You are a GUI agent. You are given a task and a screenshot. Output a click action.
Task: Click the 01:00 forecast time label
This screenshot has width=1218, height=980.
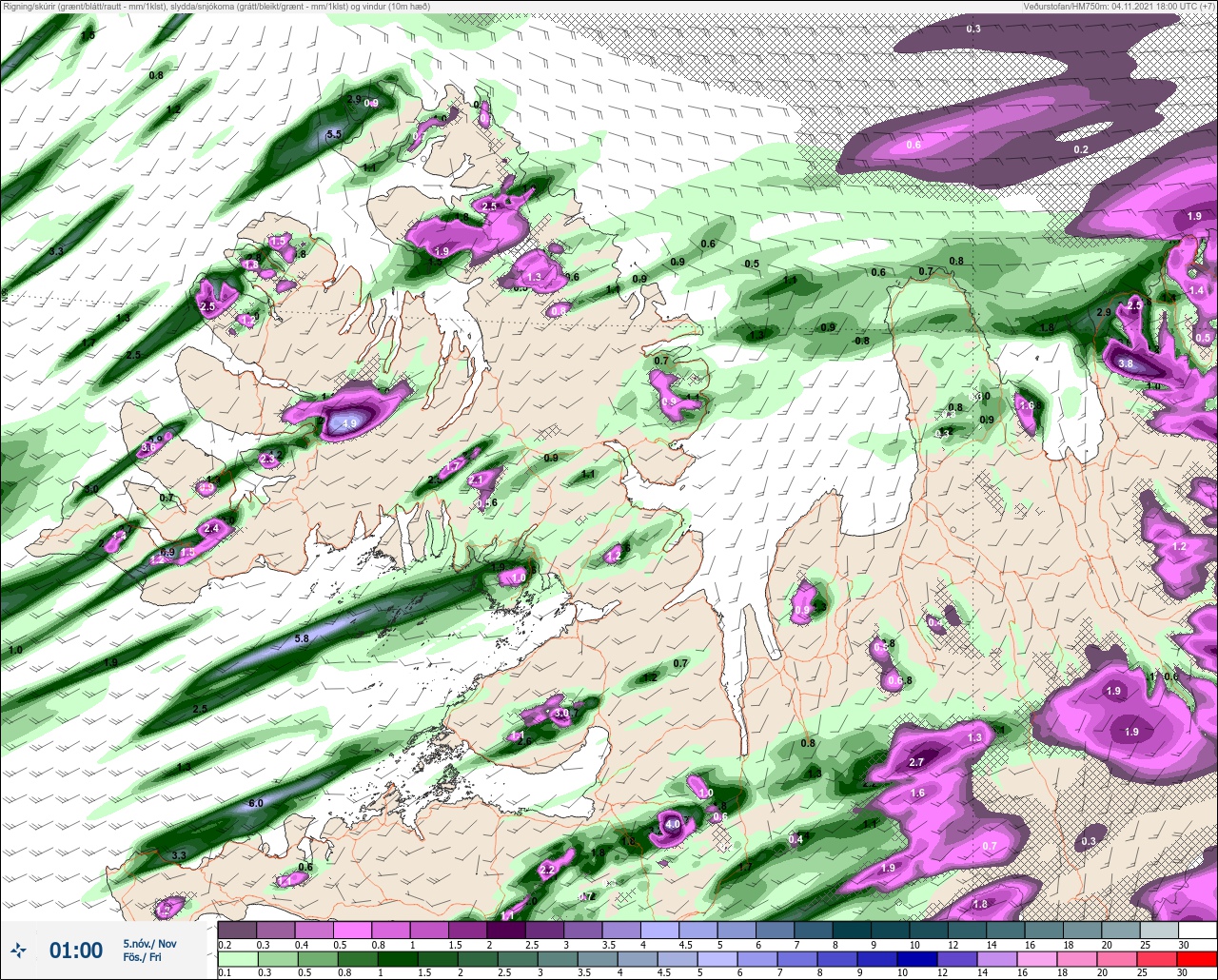click(76, 950)
